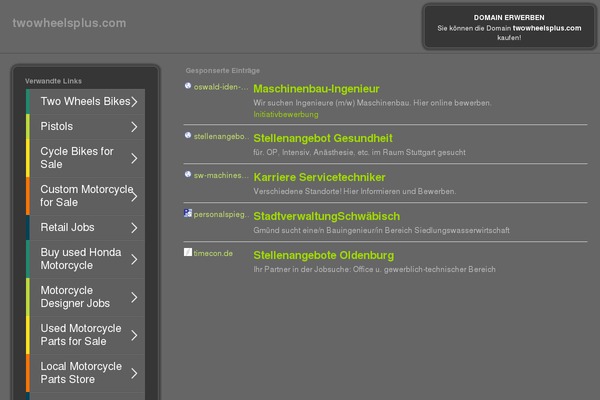Open the Two Wheels Bikes related link
The image size is (600, 400).
(85, 101)
